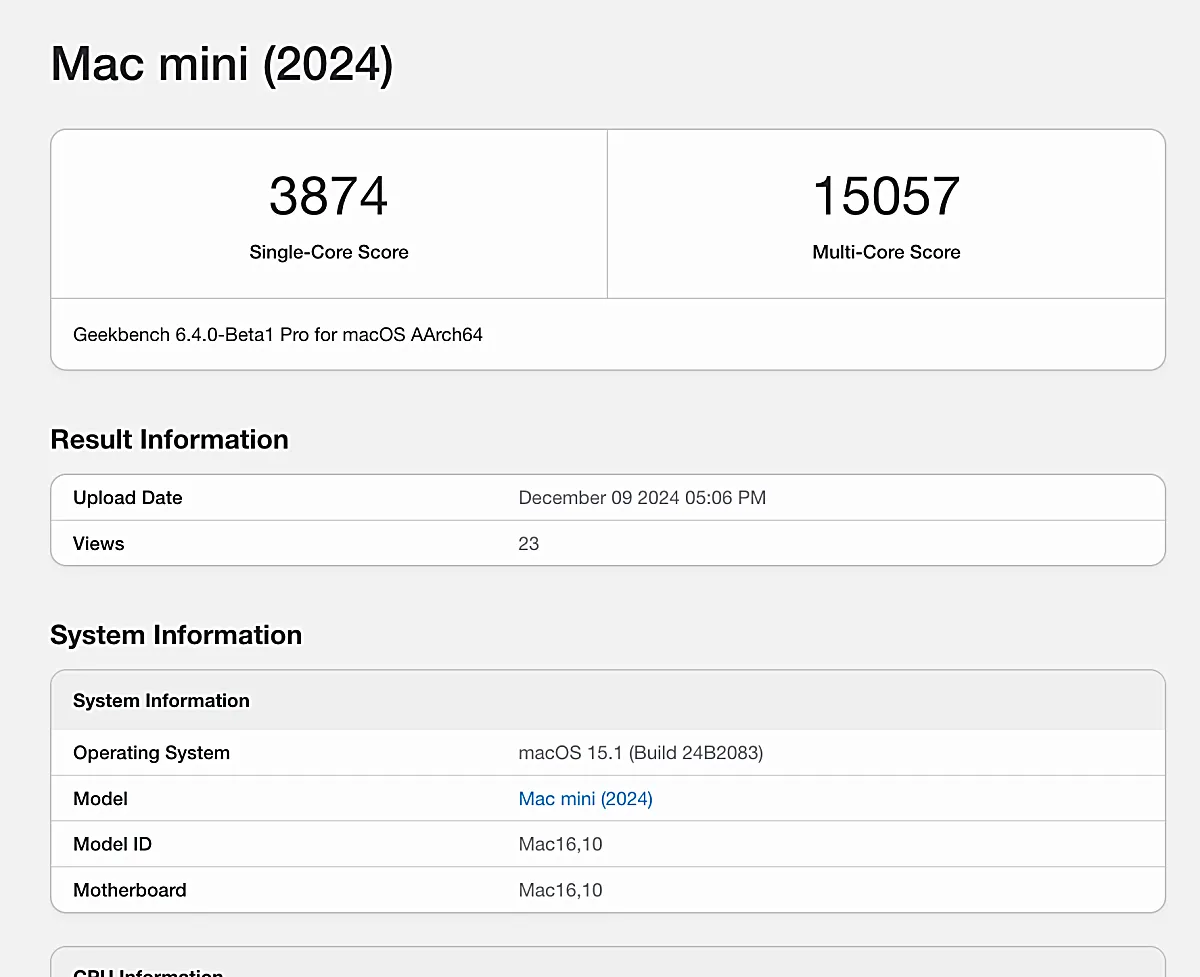Viewport: 1200px width, 977px height.
Task: Click the Result Information heading
Action: coord(169,440)
